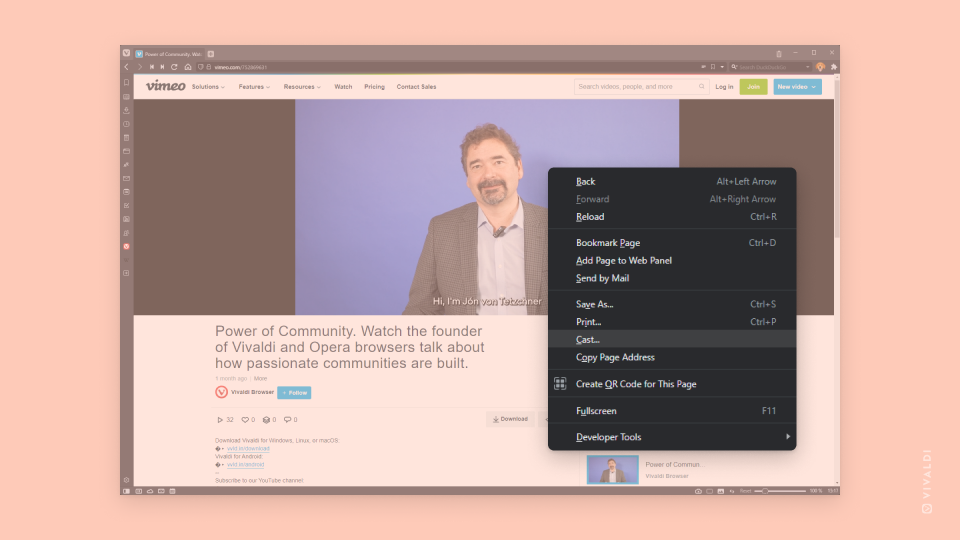Open the Reader view icon

coord(703,67)
